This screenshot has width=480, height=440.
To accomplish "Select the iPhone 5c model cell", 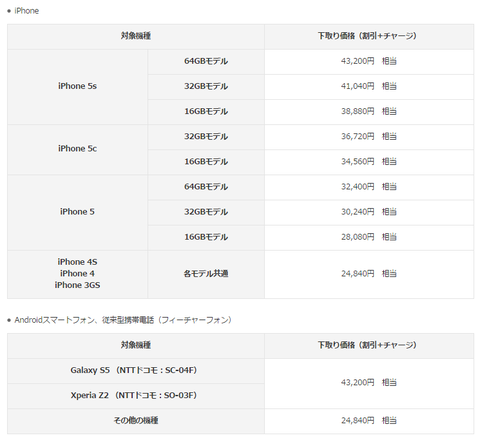I will (77, 149).
